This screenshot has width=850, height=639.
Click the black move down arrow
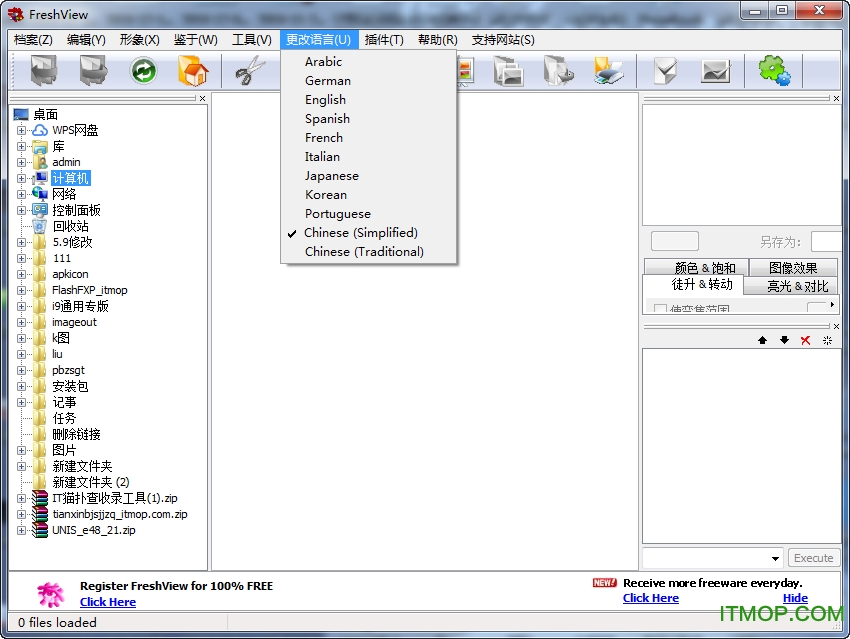[x=784, y=341]
